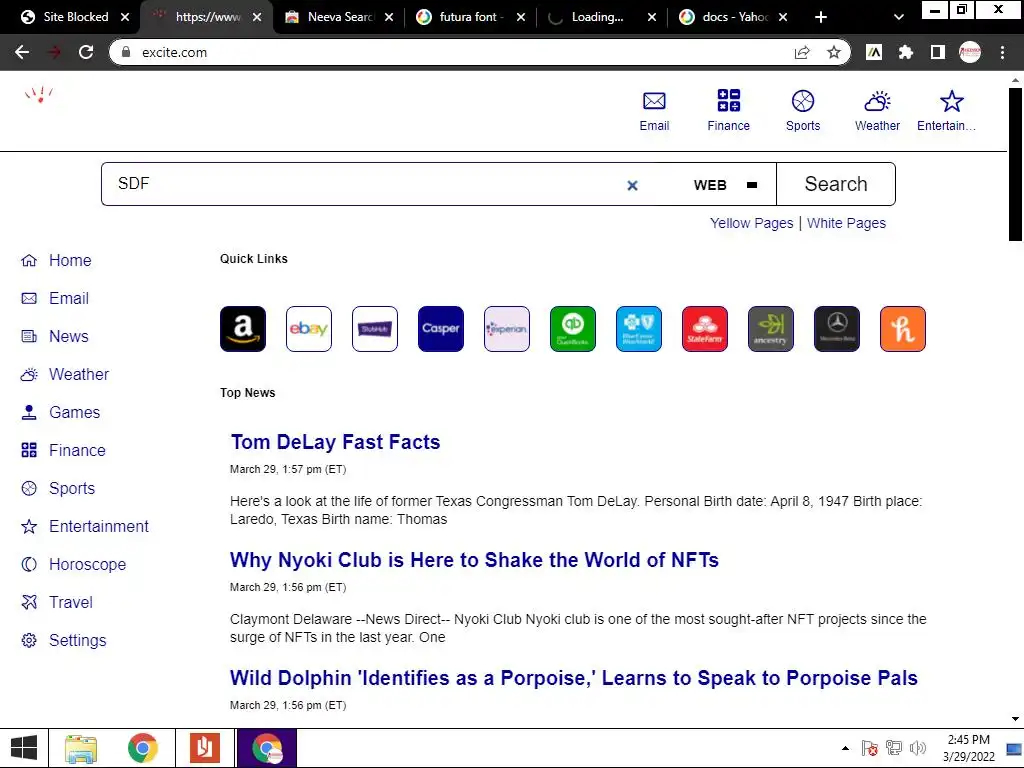The height and width of the screenshot is (768, 1024).
Task: Open the browser extensions puzzle icon
Action: (905, 52)
